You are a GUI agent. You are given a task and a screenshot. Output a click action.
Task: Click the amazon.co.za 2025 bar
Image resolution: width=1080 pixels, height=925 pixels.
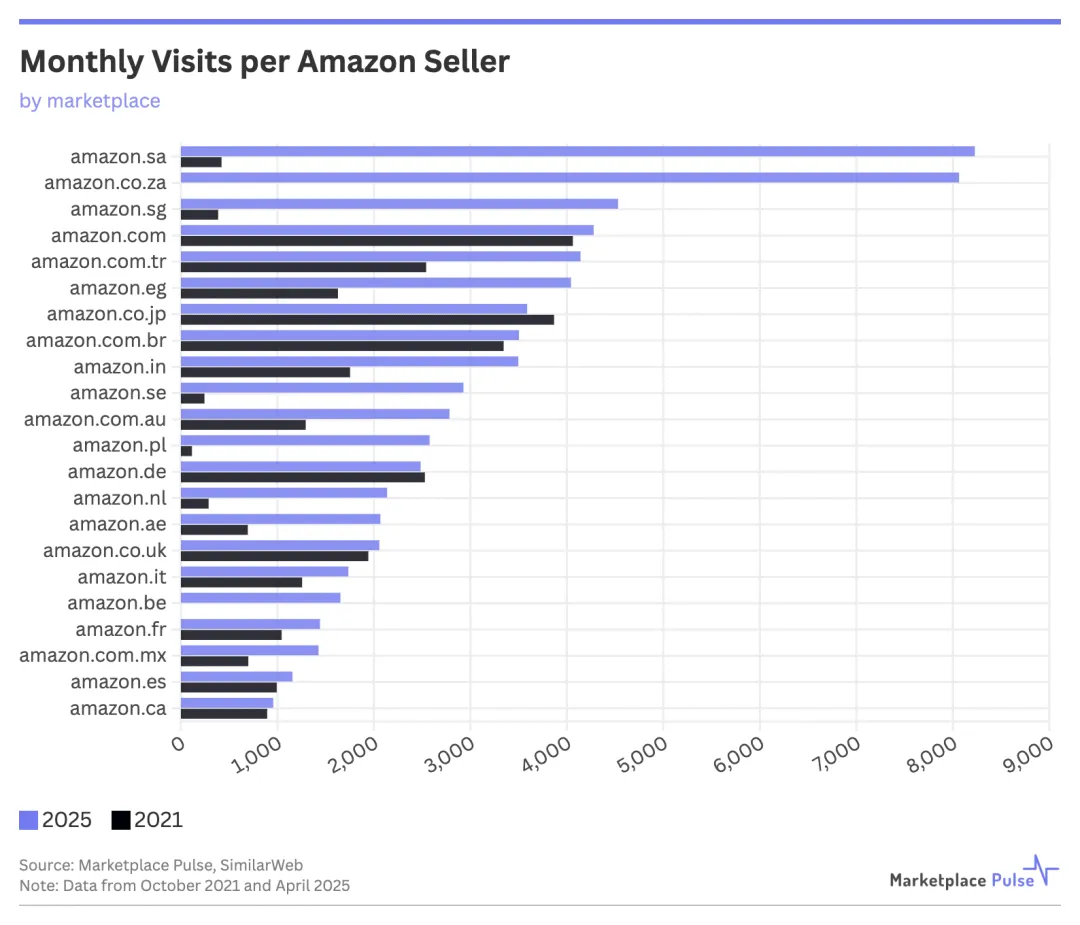click(x=569, y=177)
